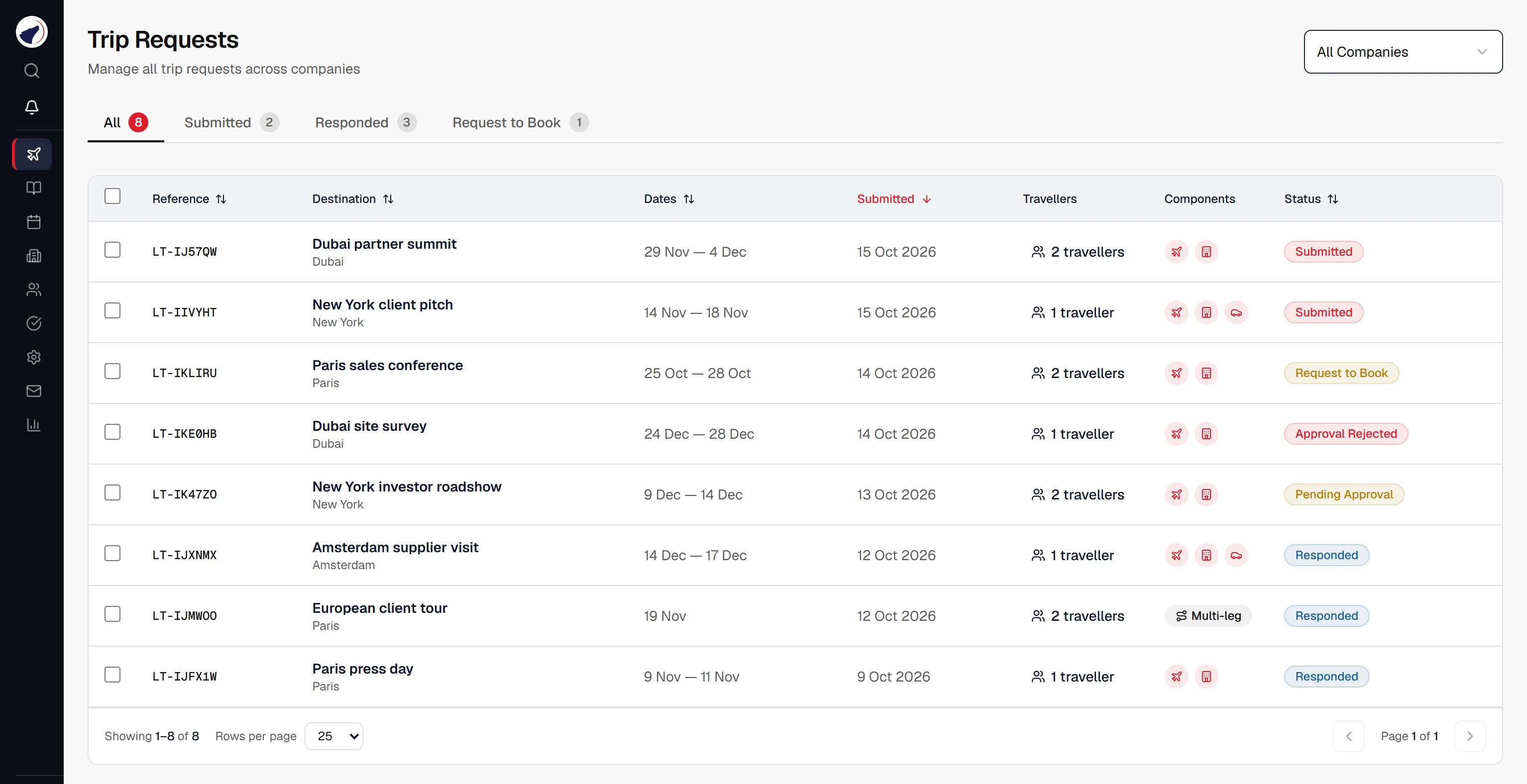Select the airplane trips icon in sidebar
Viewport: 1527px width, 784px height.
tap(33, 154)
